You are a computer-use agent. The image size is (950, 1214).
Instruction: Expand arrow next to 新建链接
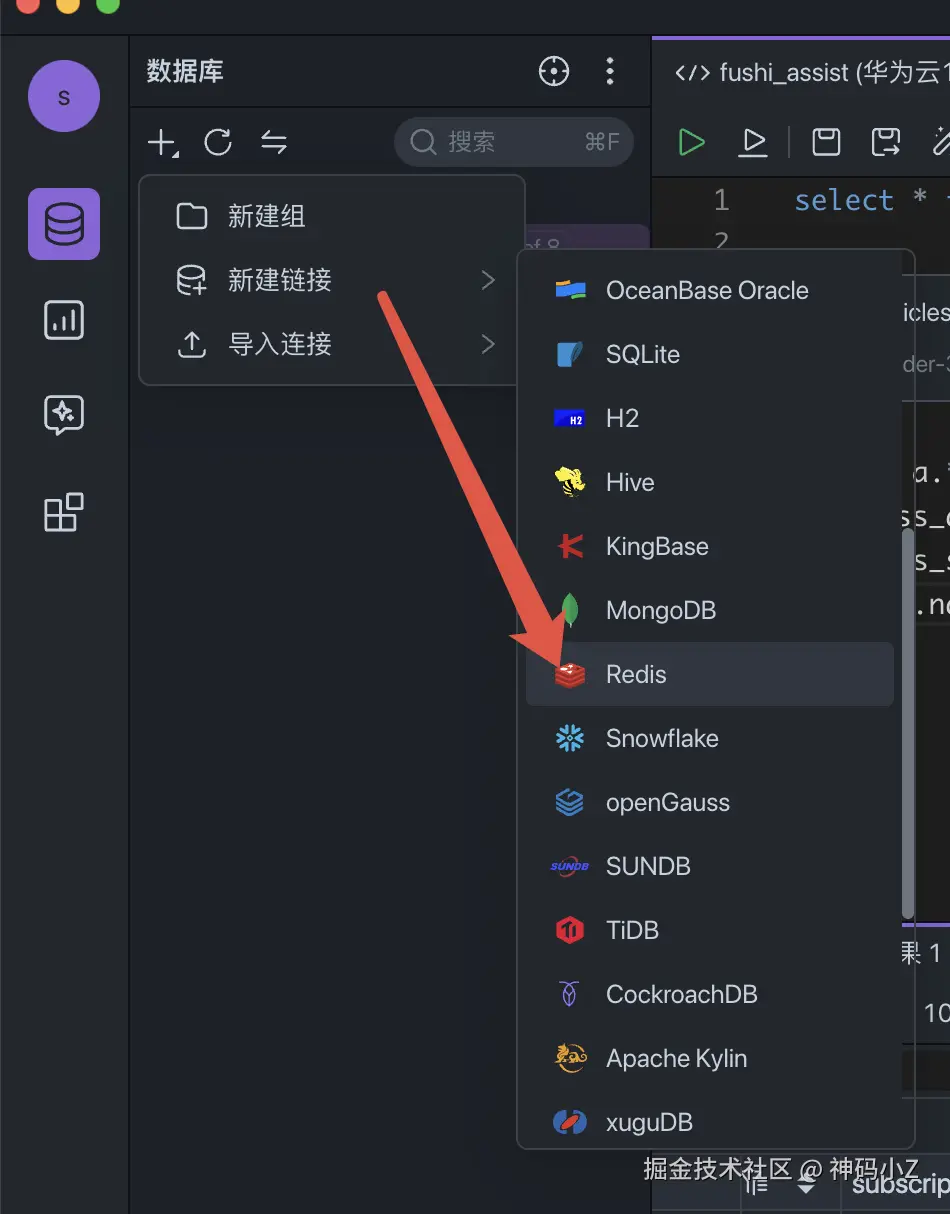[x=488, y=280]
